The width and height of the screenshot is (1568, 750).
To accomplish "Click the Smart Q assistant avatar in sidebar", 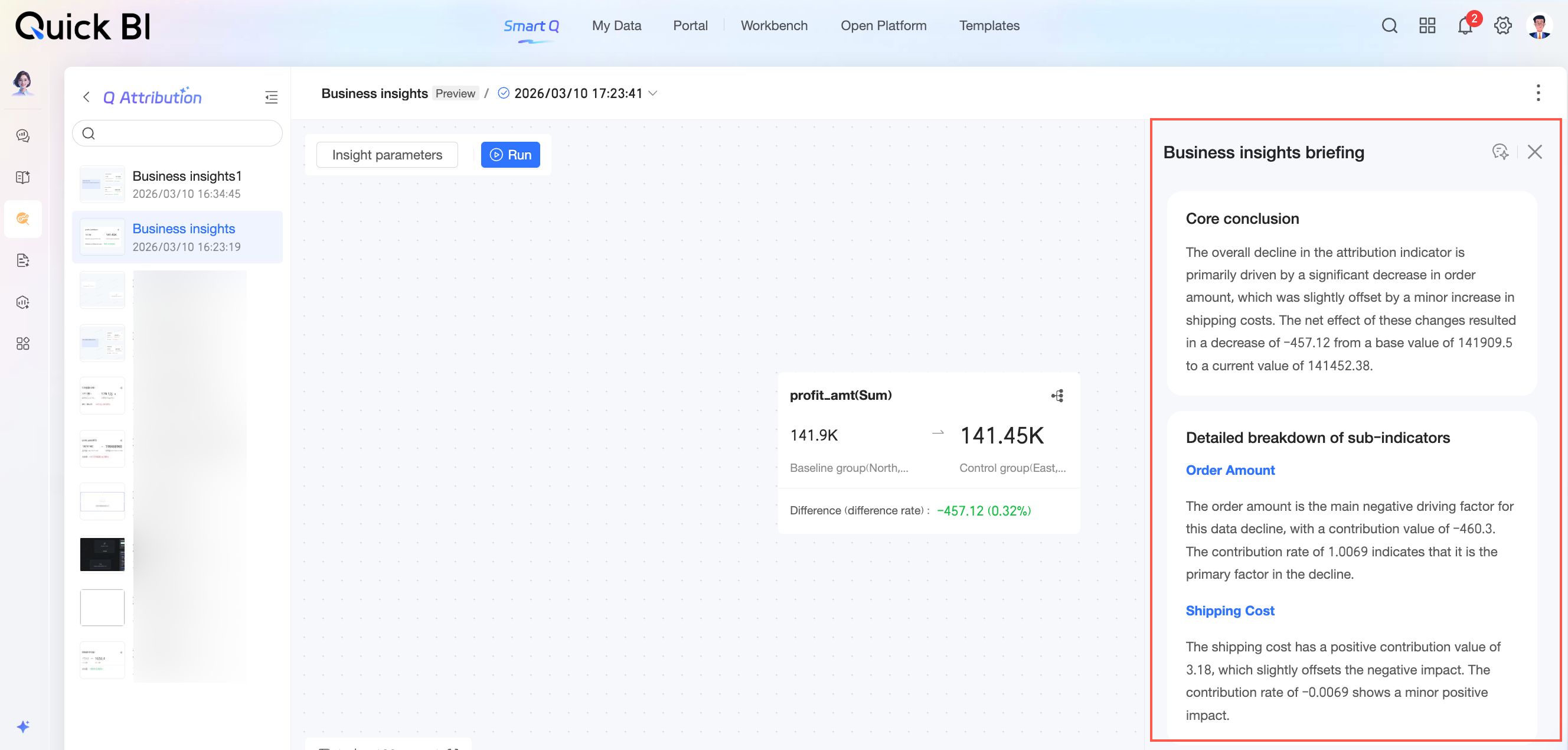I will click(22, 83).
